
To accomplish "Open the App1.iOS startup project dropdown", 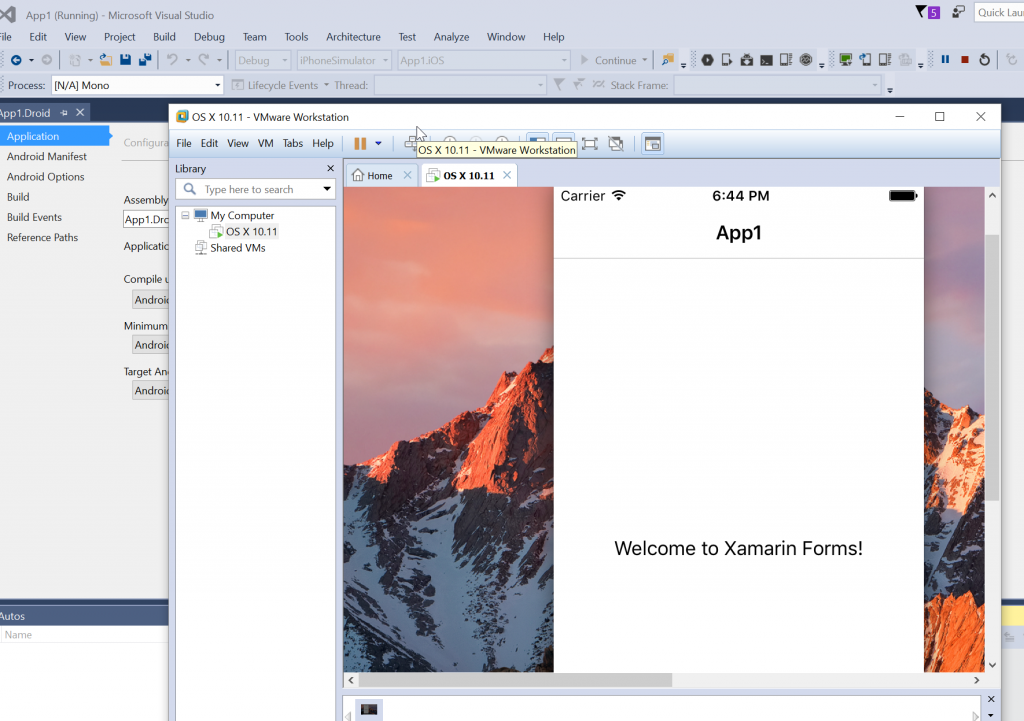I will pyautogui.click(x=484, y=60).
